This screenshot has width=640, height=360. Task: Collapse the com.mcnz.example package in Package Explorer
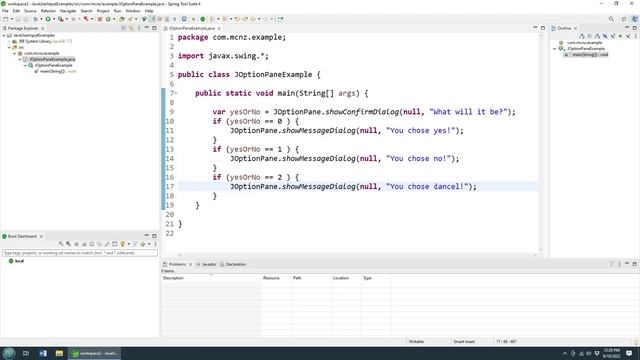click(x=14, y=53)
